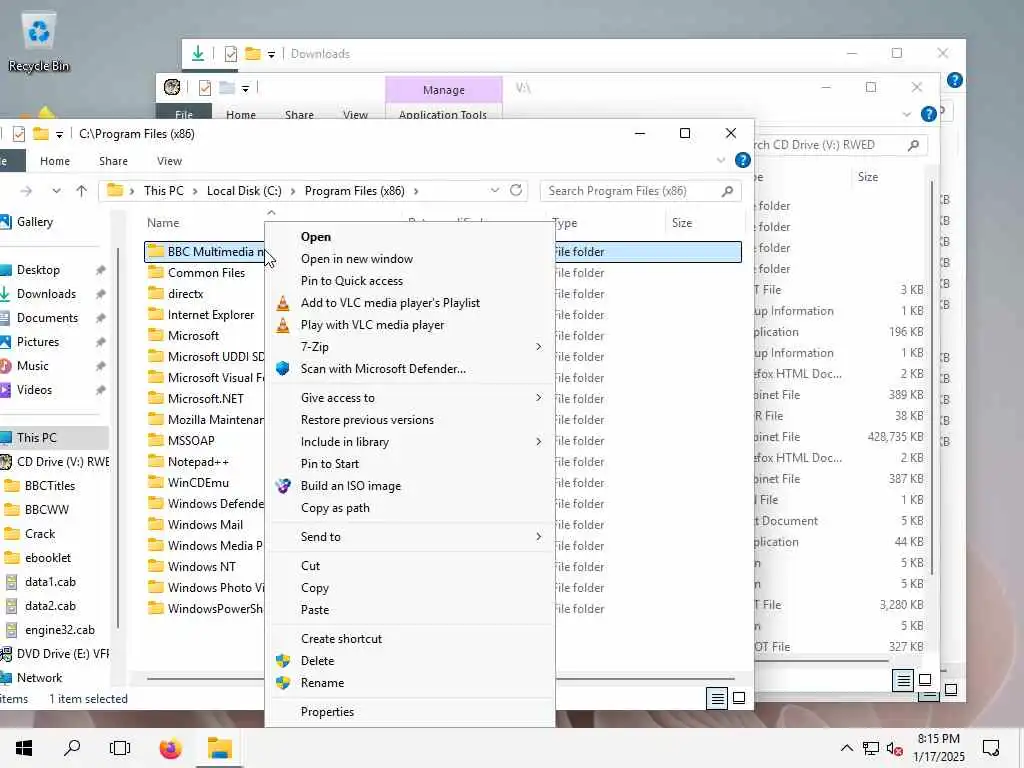Open the View ribbon tab in Program Files window
Viewport: 1024px width, 768px height.
coord(169,161)
